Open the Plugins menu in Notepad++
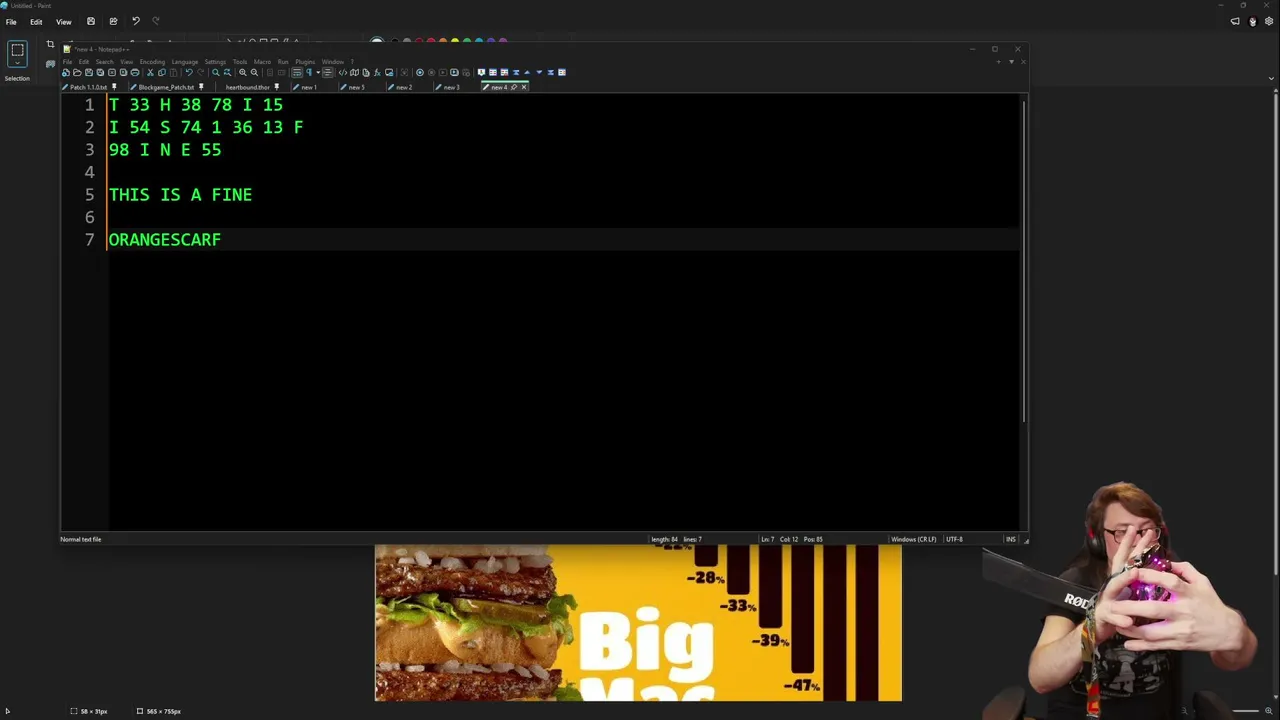1280x720 pixels. (305, 62)
